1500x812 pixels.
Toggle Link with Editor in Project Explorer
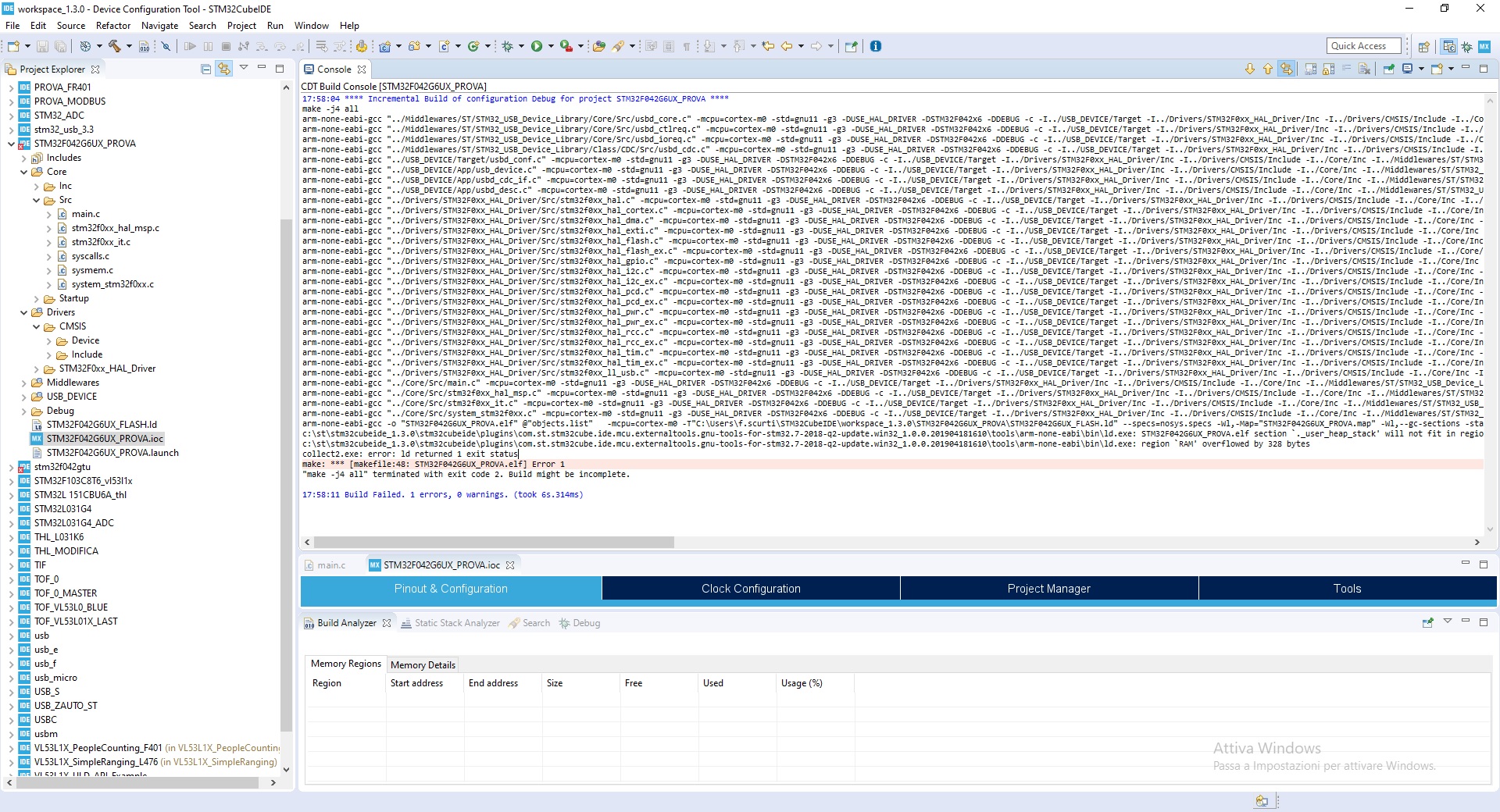click(x=224, y=69)
